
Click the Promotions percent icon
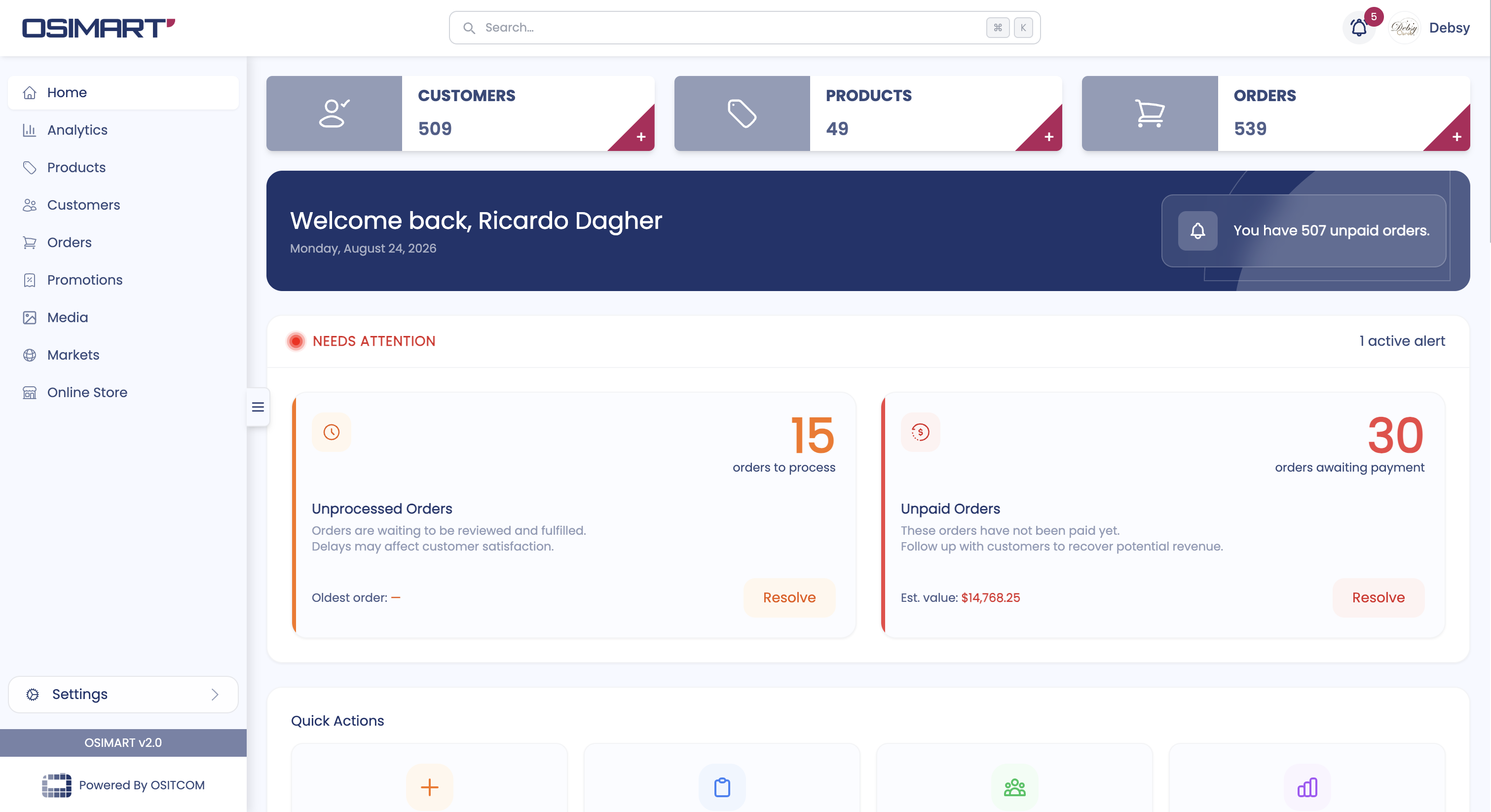pos(30,280)
